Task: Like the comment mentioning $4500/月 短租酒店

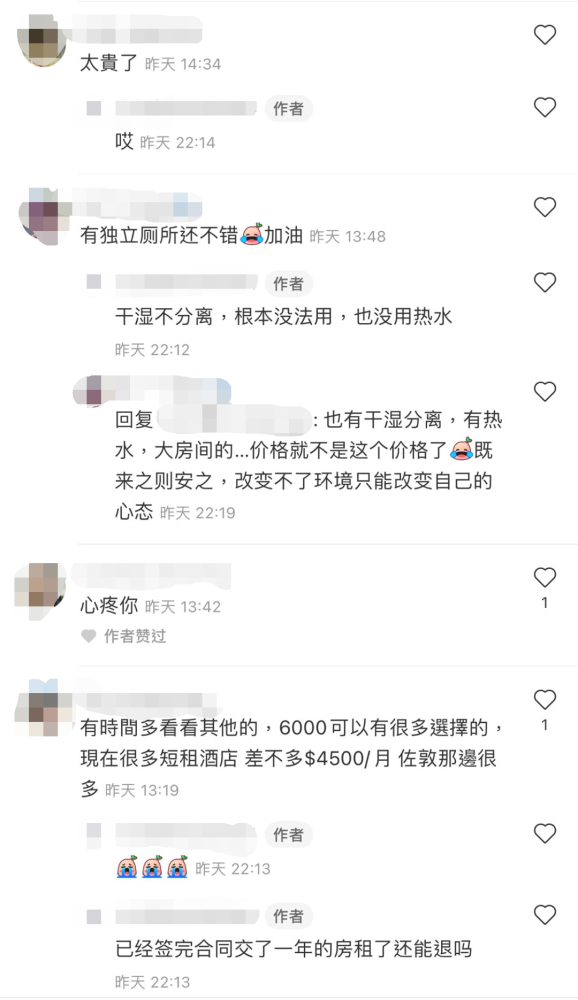Action: pyautogui.click(x=544, y=700)
